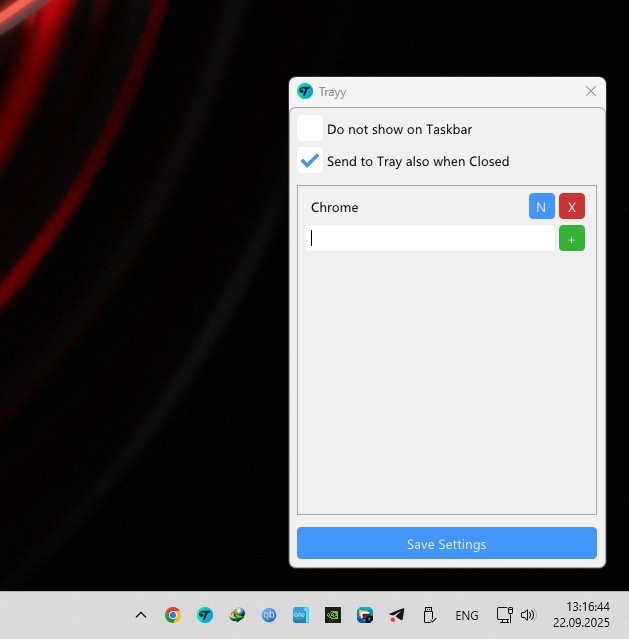The height and width of the screenshot is (639, 629).
Task: Click the blue N button for Chrome
Action: tap(541, 207)
